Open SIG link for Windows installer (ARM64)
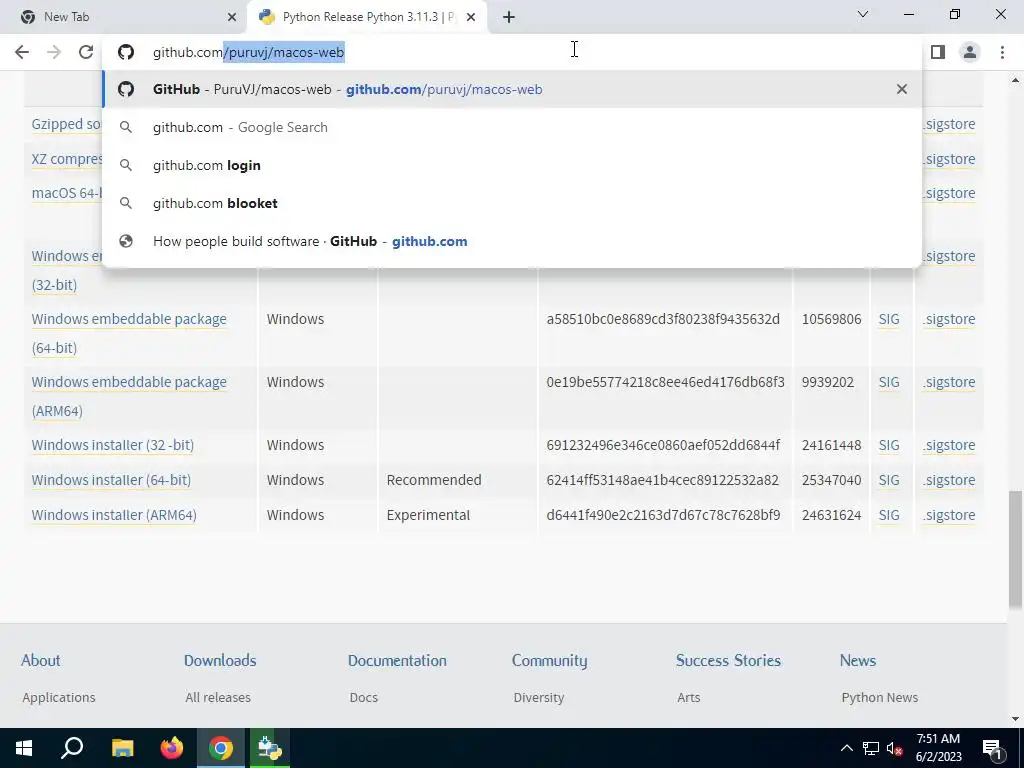 point(889,515)
